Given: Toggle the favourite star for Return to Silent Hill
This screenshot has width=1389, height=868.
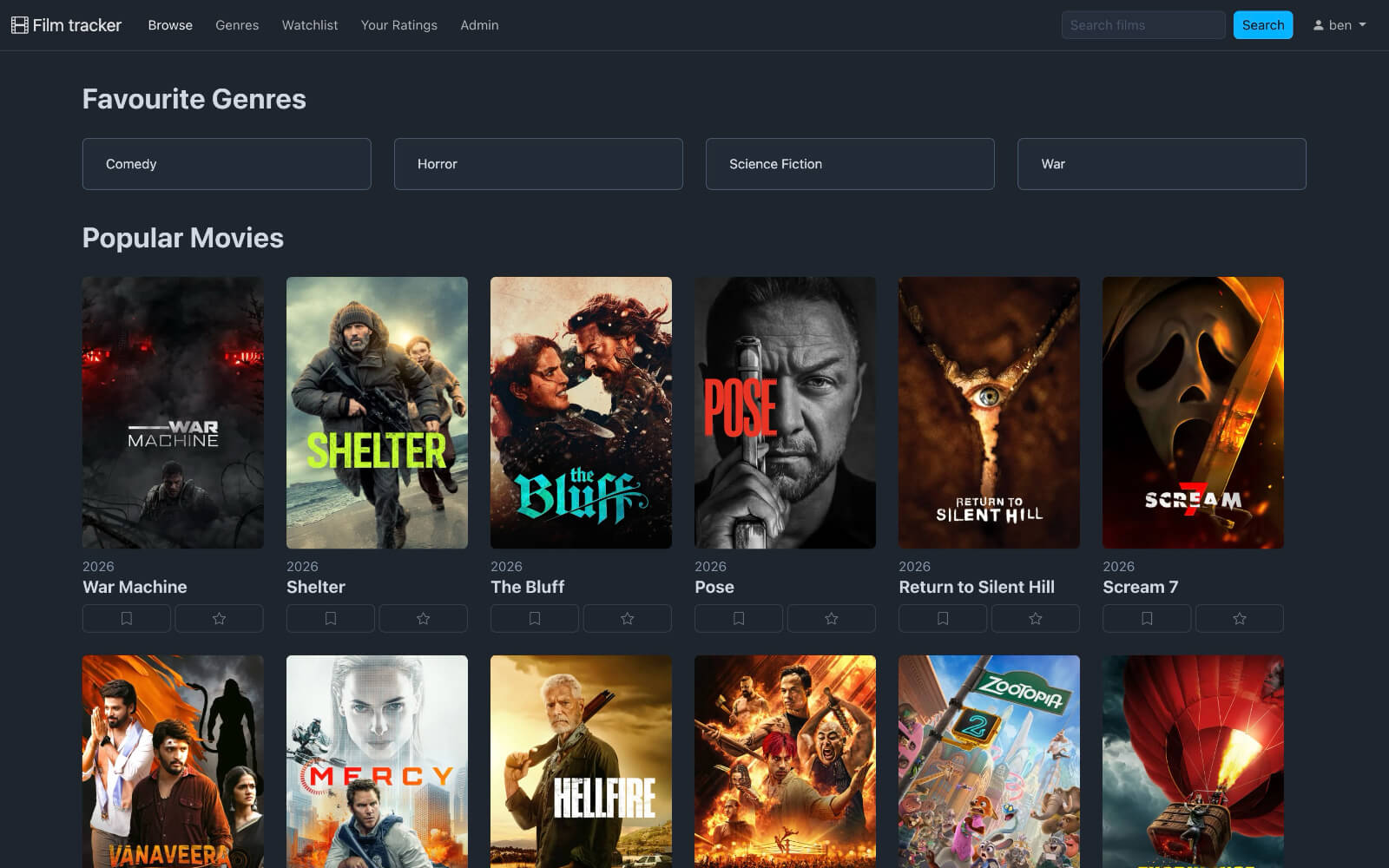Looking at the screenshot, I should [1035, 618].
